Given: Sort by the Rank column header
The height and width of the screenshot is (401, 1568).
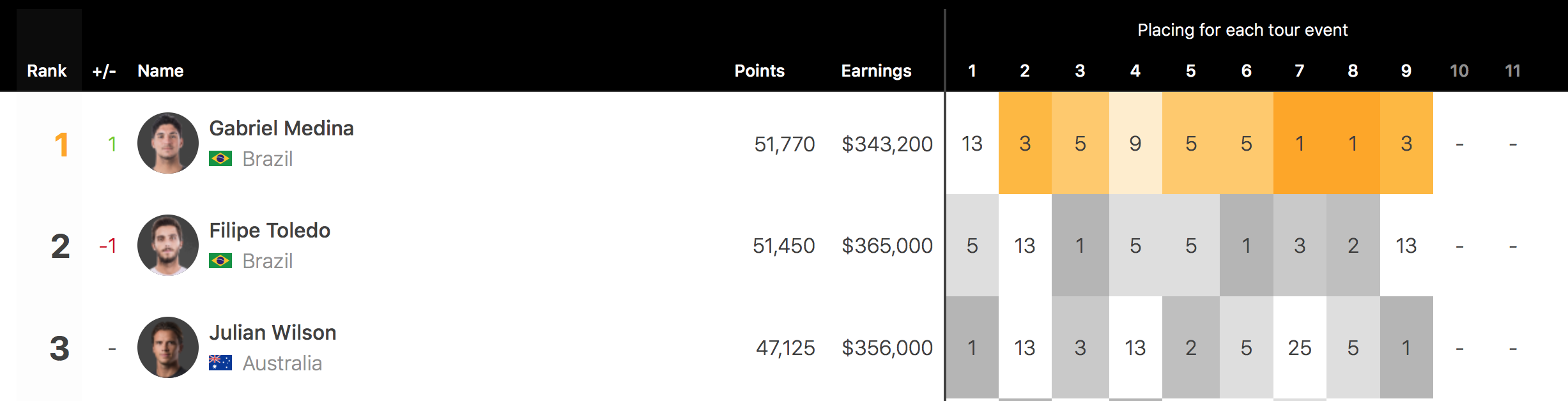Looking at the screenshot, I should click(x=47, y=71).
